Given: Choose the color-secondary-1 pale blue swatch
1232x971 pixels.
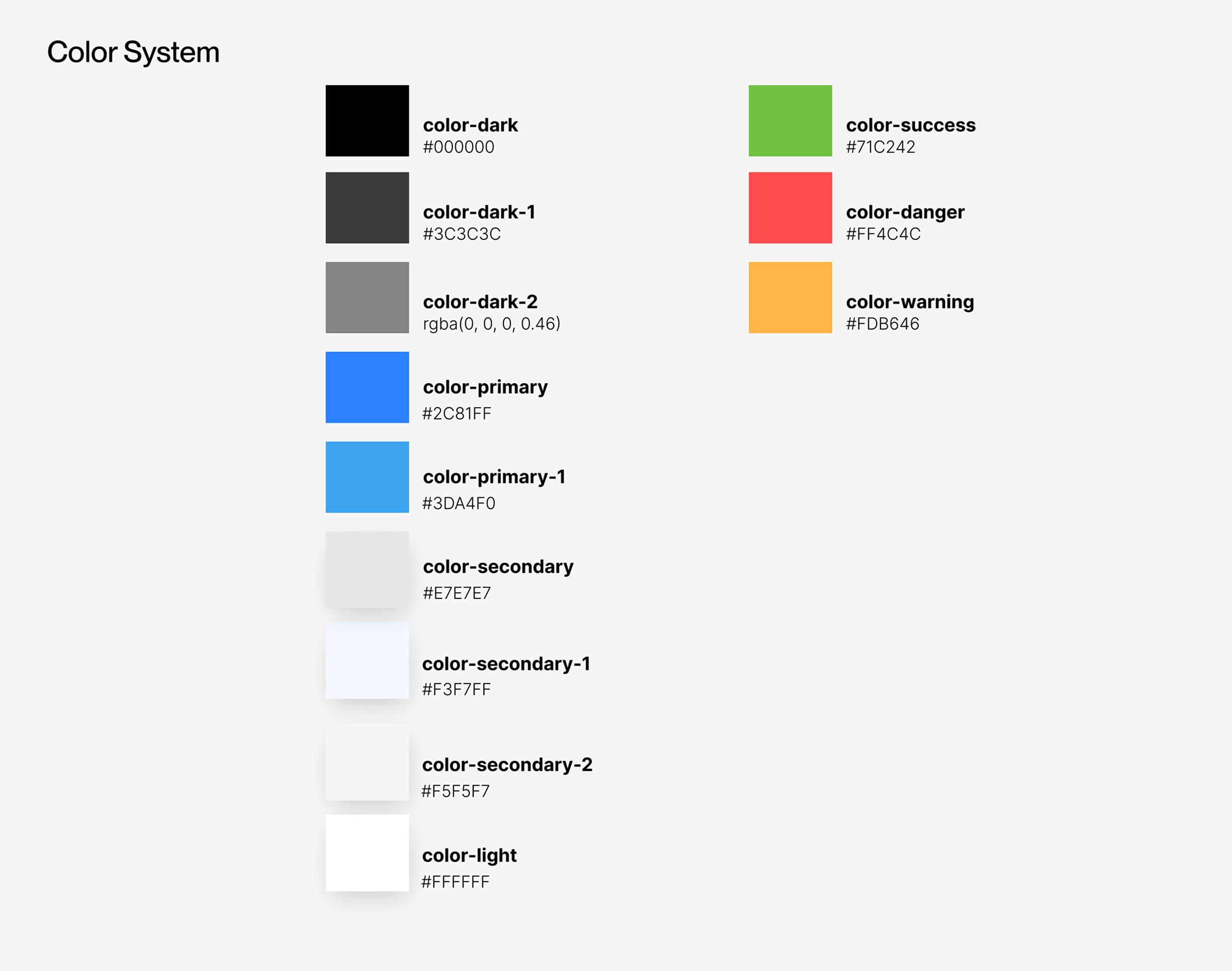Looking at the screenshot, I should pyautogui.click(x=367, y=660).
